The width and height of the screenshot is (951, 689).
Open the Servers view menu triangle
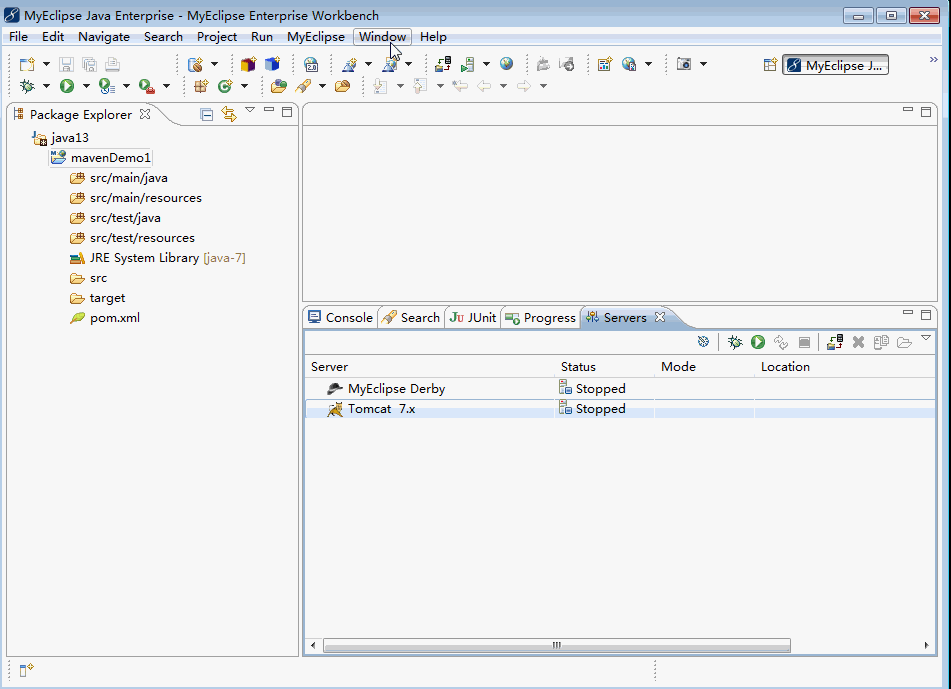[926, 338]
